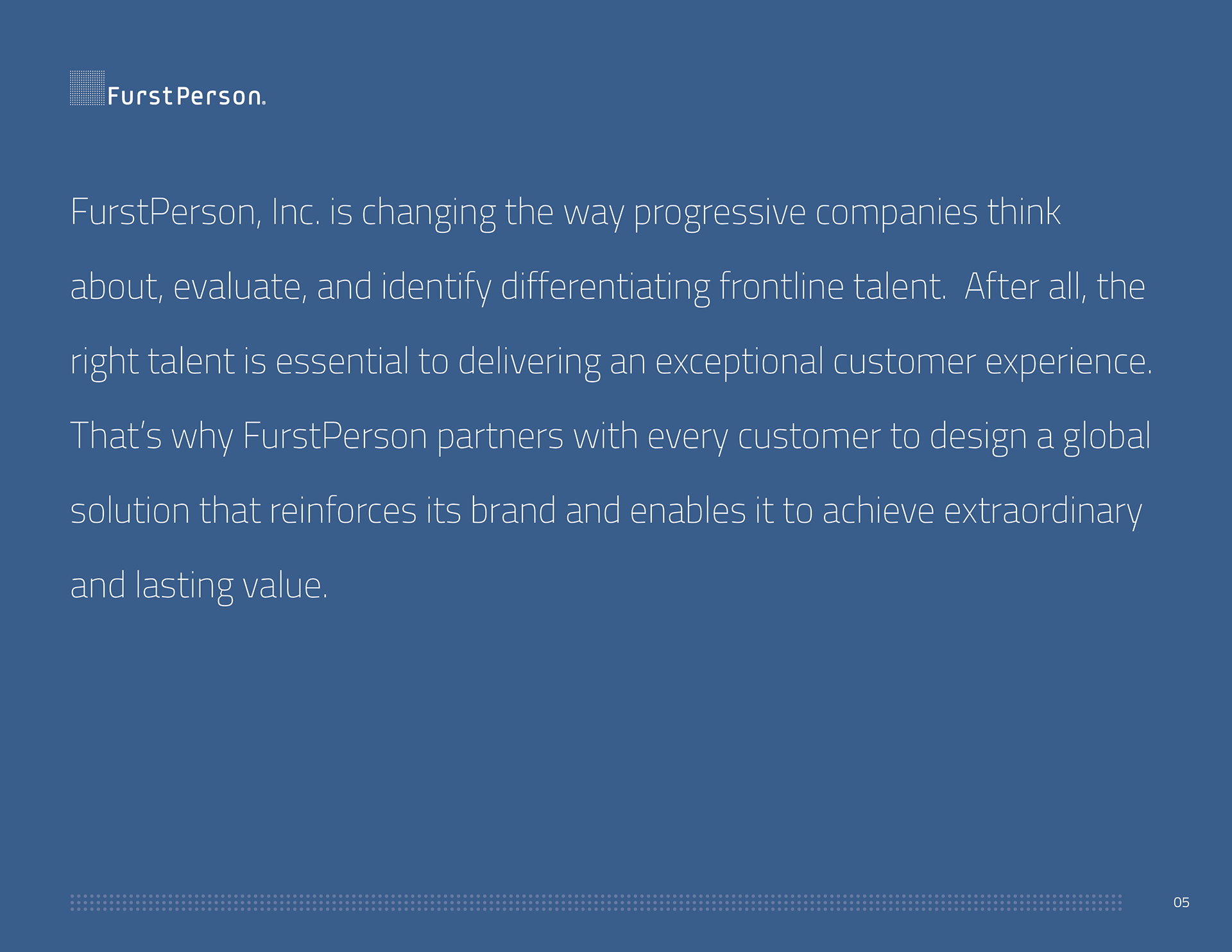
Task: Click the page number 05
Action: 1181,903
